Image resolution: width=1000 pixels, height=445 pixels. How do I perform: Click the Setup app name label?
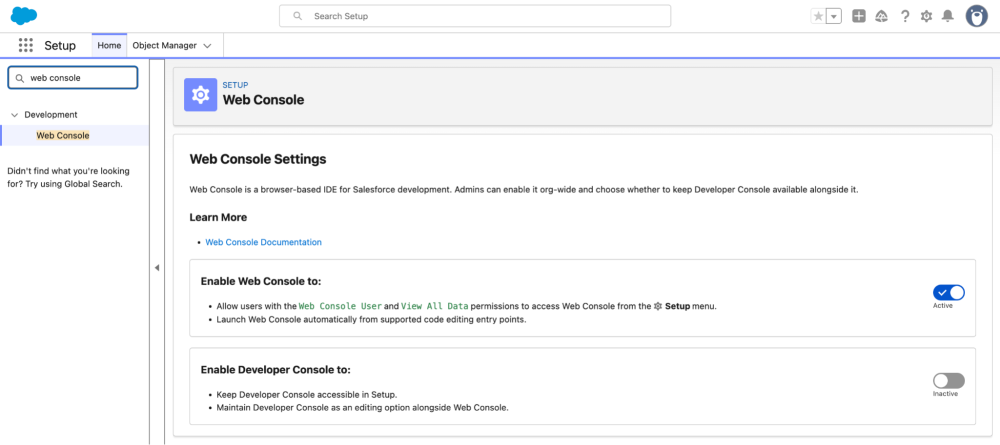[60, 46]
